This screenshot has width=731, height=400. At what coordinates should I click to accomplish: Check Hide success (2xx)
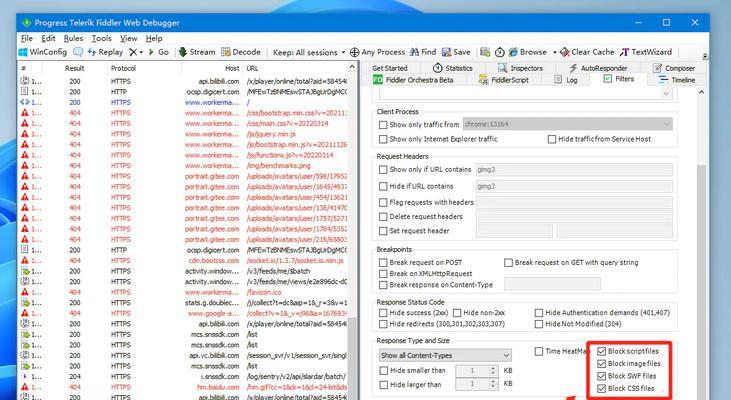click(x=383, y=313)
